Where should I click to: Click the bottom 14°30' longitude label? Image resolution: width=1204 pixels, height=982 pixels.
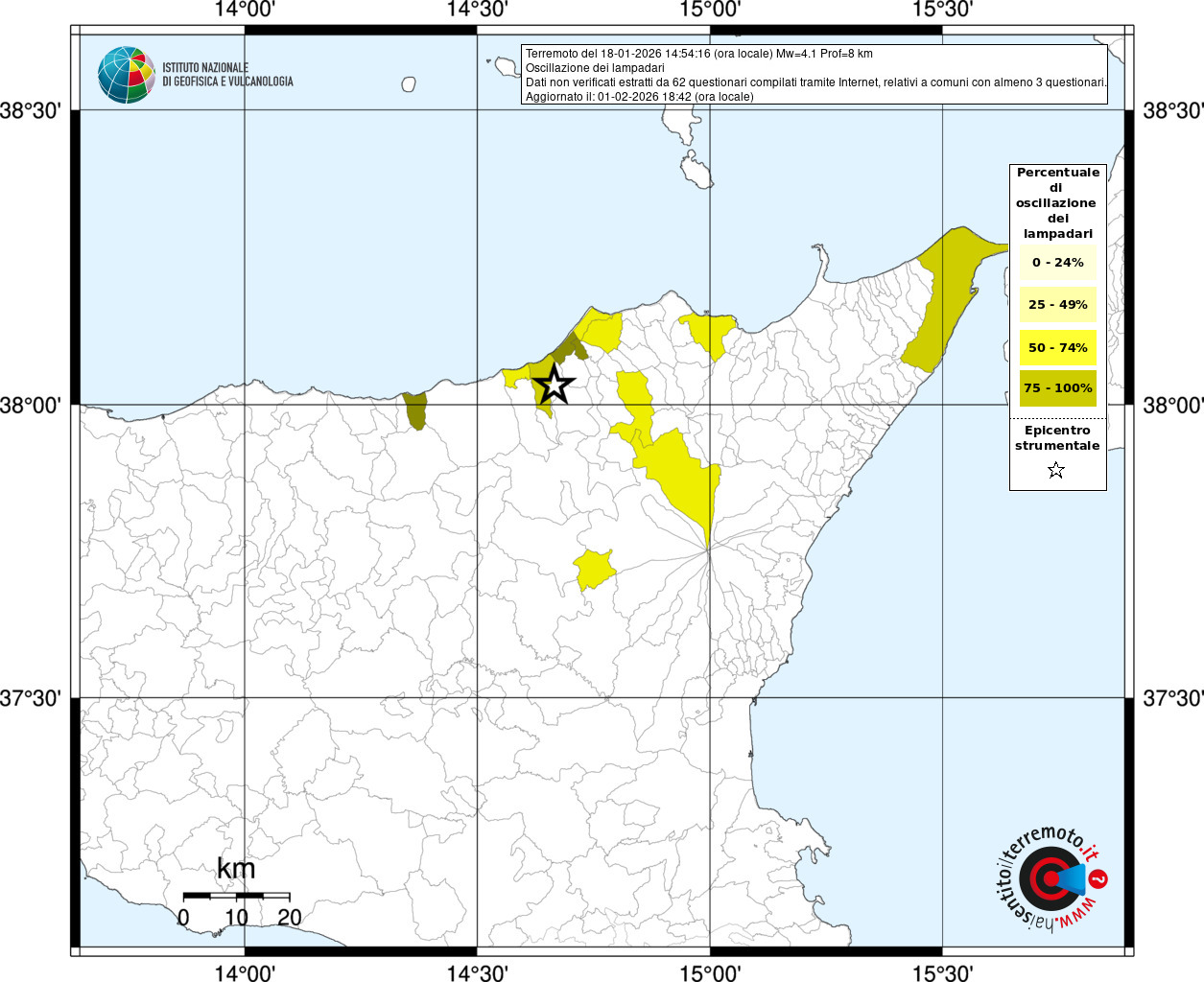pyautogui.click(x=477, y=972)
